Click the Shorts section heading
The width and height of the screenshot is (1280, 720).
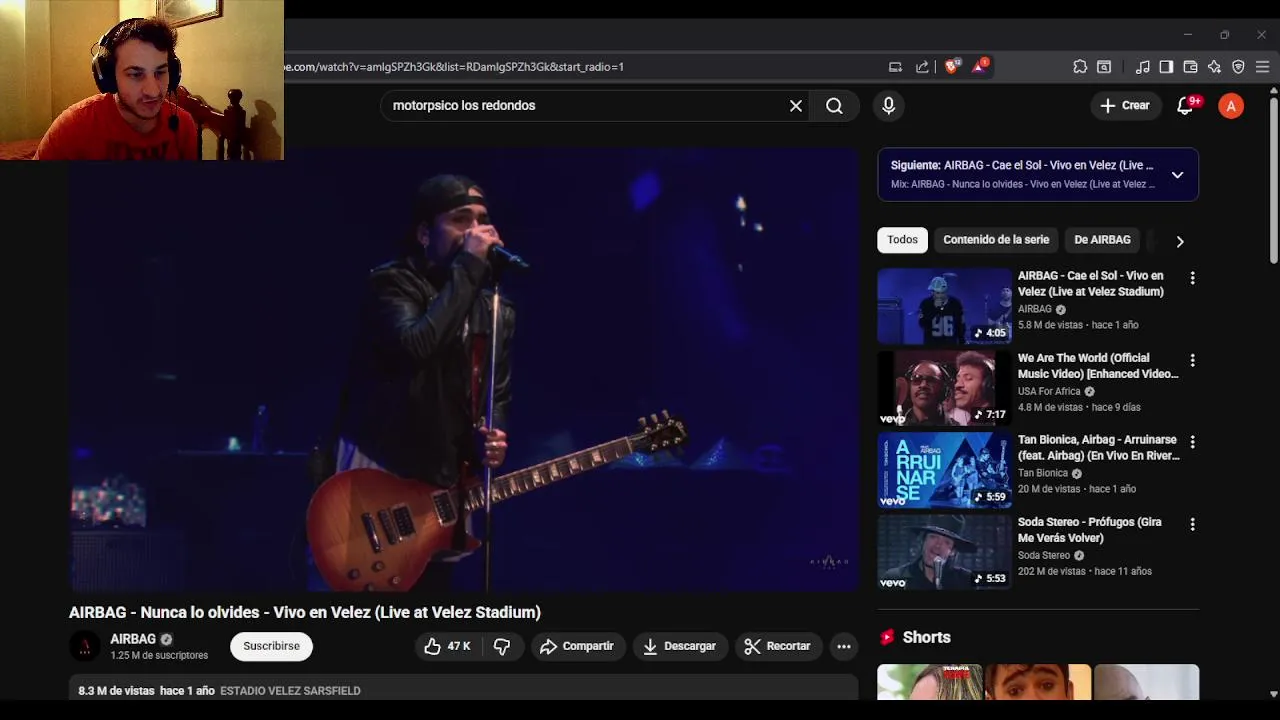[927, 638]
